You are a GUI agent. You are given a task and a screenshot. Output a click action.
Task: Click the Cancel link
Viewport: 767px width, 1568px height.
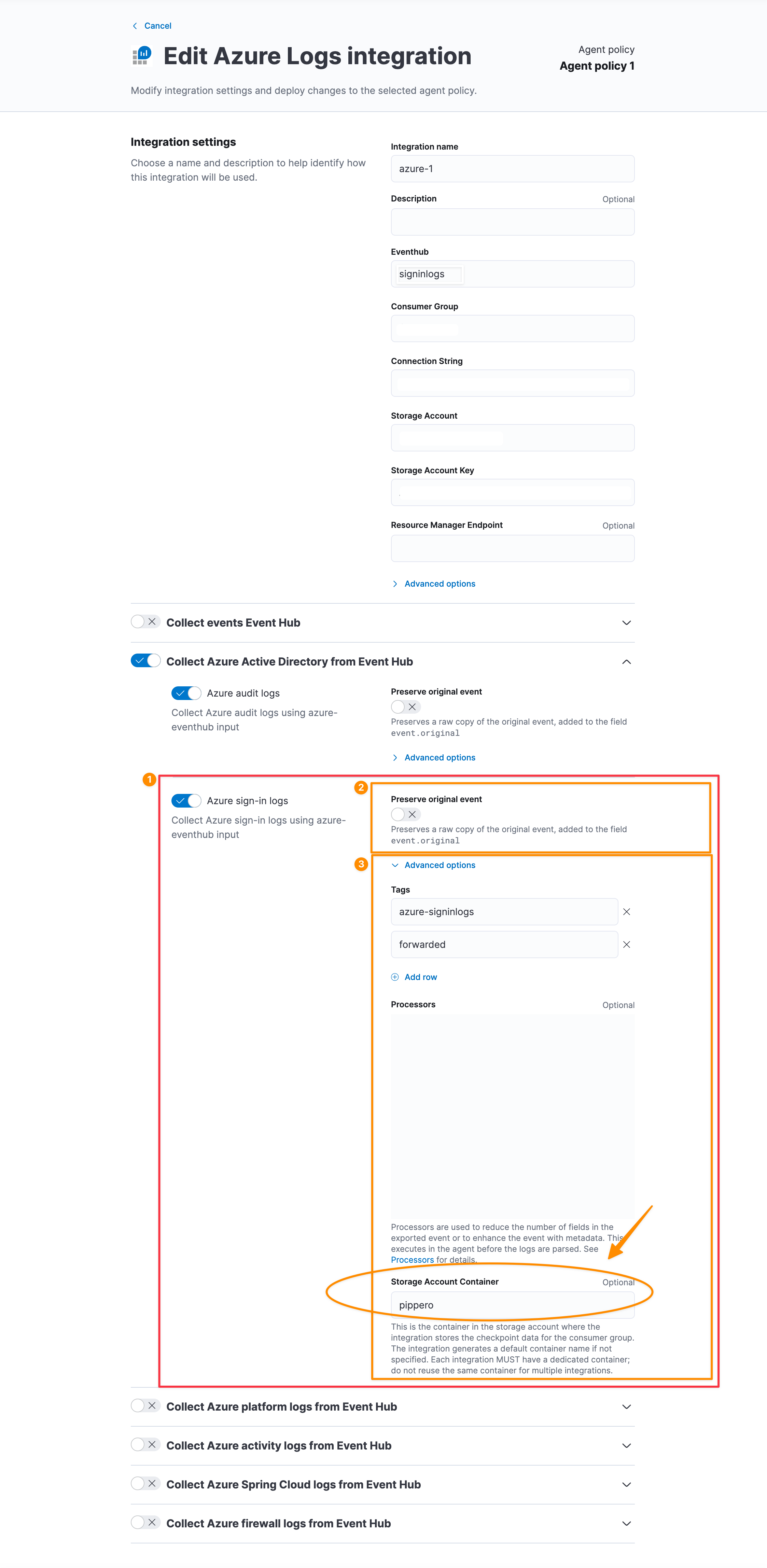[x=158, y=26]
